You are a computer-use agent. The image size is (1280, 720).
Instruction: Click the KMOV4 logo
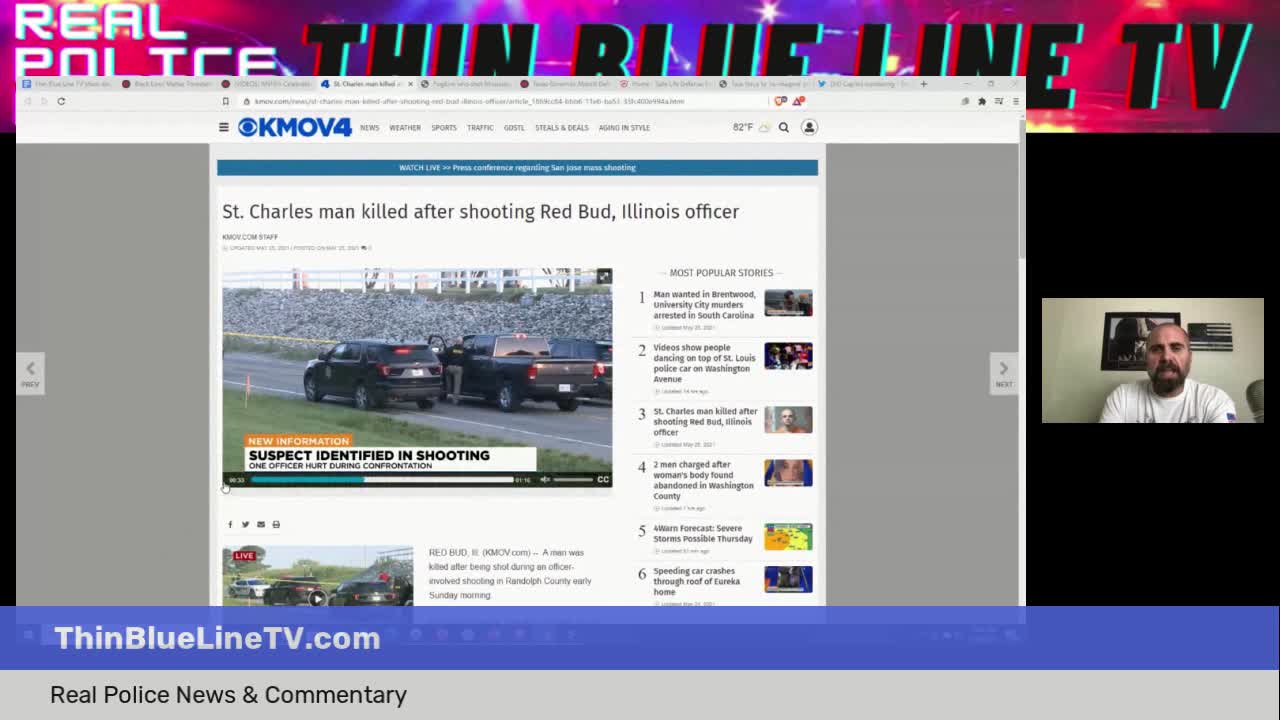[294, 127]
